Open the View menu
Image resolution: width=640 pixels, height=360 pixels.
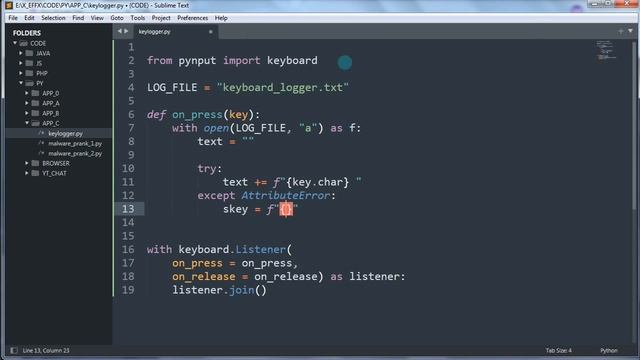(x=97, y=18)
